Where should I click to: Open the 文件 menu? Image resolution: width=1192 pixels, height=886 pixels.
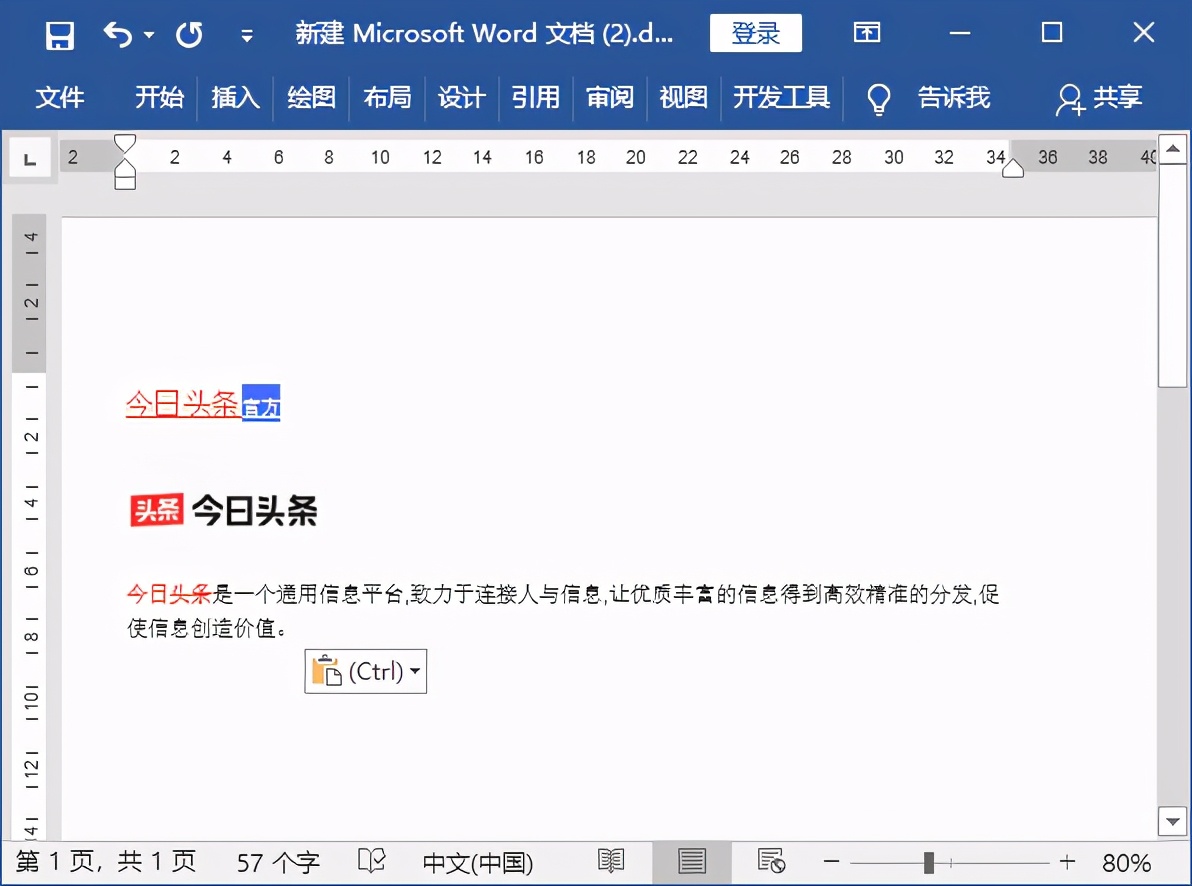[59, 97]
